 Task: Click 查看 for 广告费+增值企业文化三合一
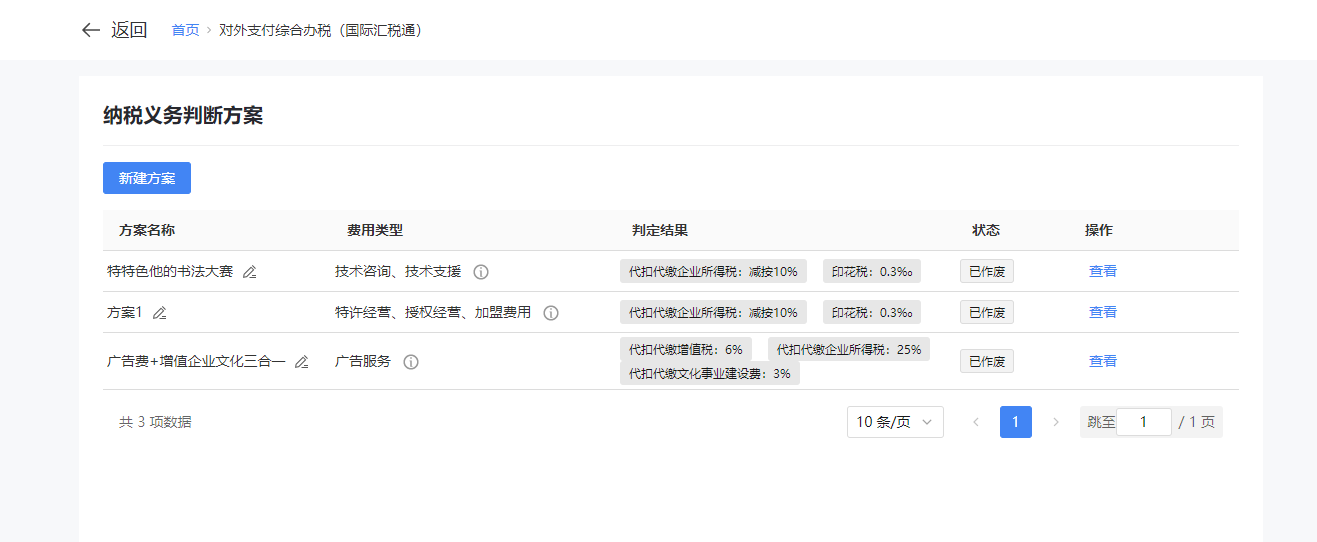click(1102, 361)
